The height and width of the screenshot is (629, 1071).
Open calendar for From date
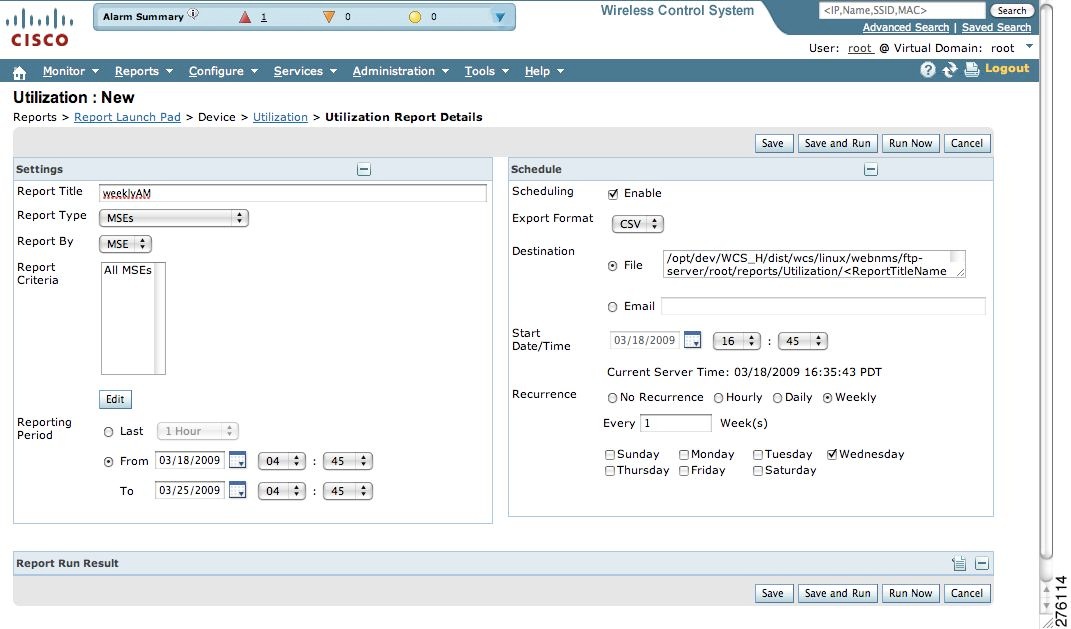[x=237, y=460]
